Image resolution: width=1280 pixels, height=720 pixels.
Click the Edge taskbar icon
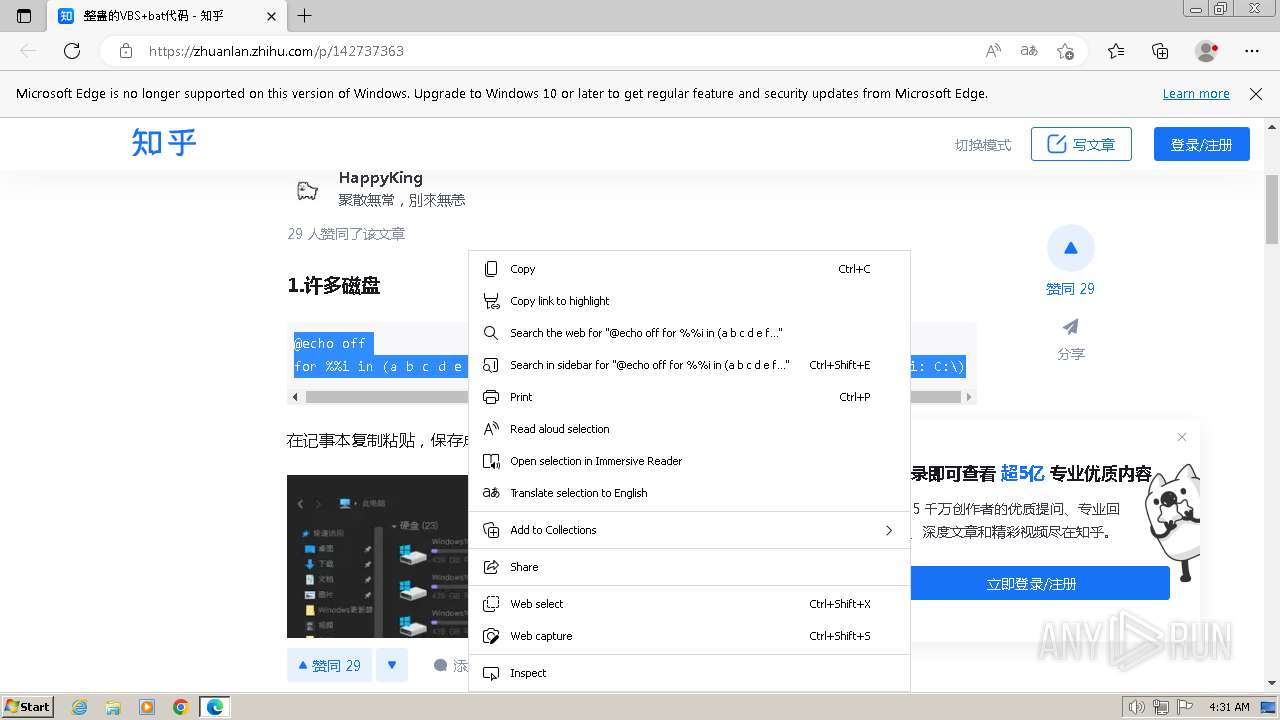pyautogui.click(x=214, y=707)
